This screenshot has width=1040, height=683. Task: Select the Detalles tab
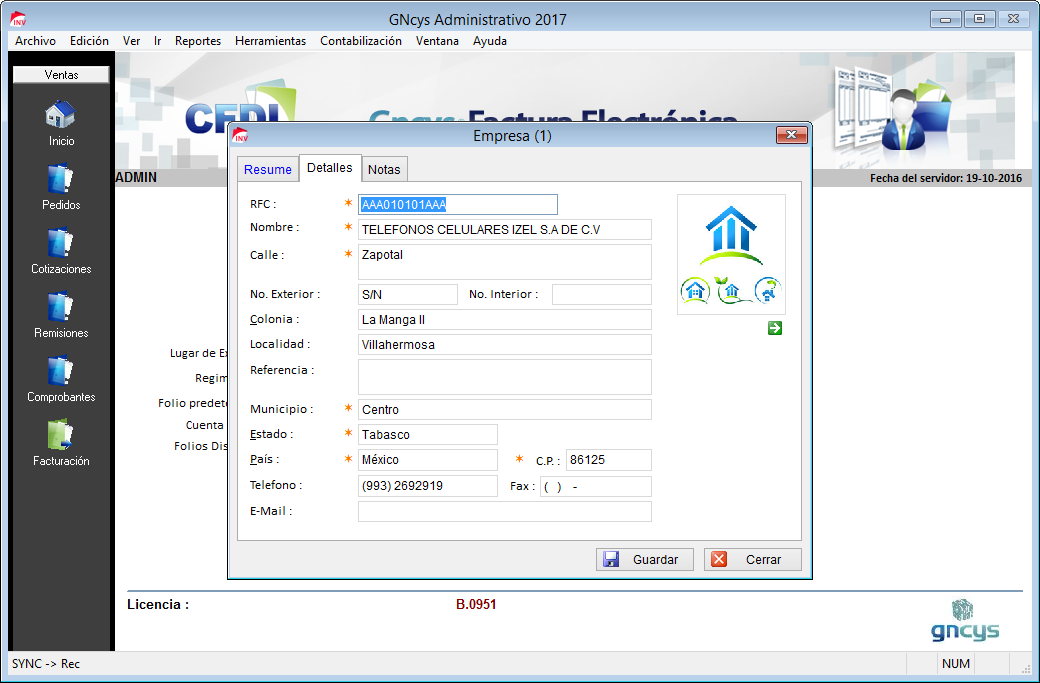click(330, 168)
